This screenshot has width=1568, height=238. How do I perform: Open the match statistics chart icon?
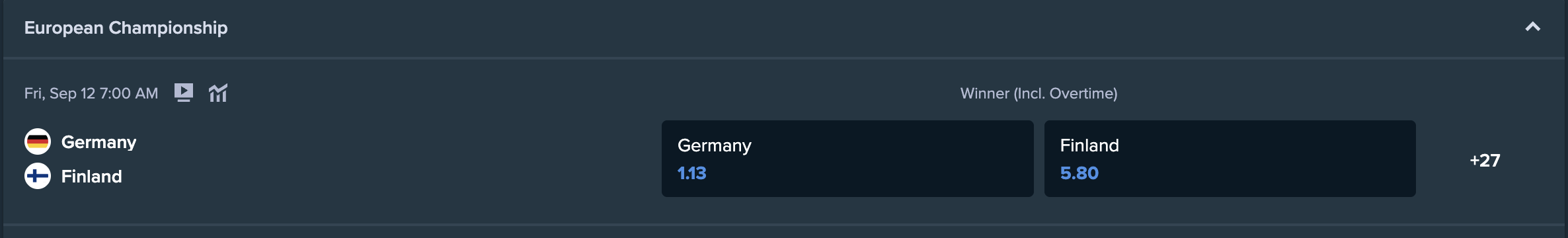218,93
